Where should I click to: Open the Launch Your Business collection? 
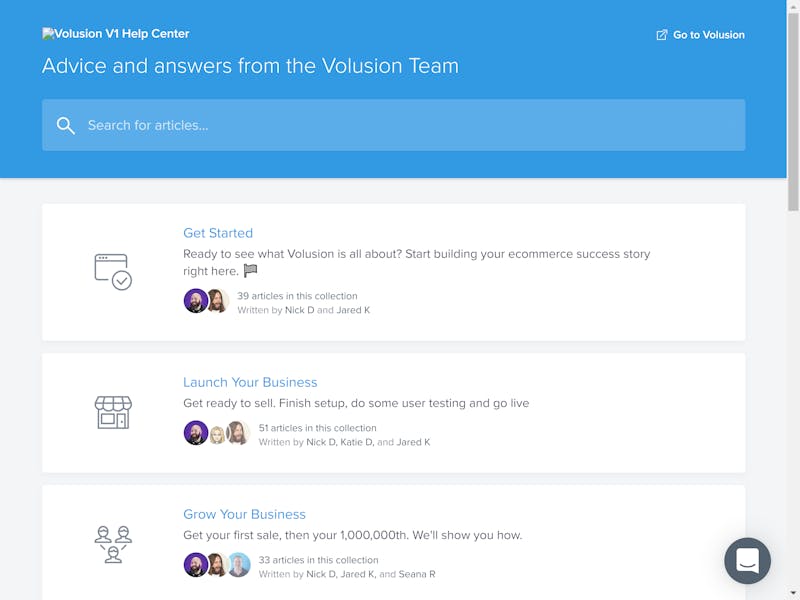click(x=250, y=382)
